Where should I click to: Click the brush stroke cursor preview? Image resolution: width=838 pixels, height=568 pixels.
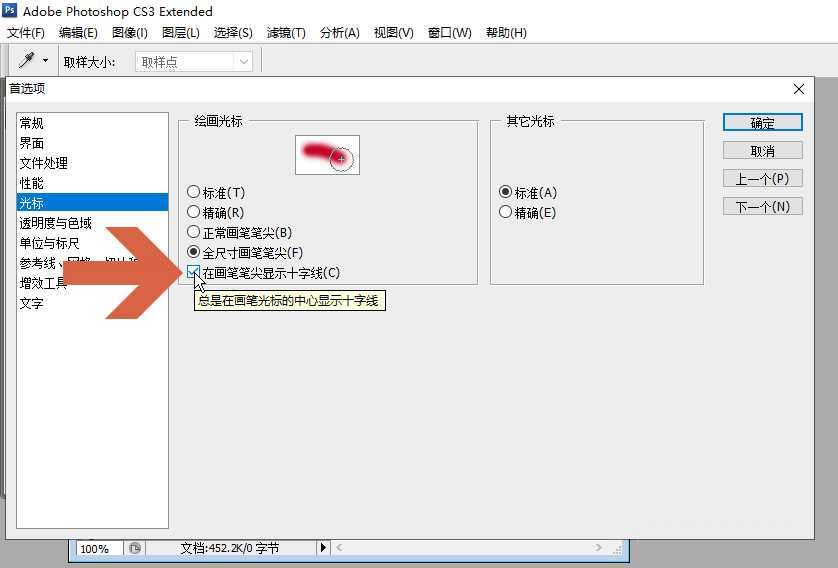[327, 155]
